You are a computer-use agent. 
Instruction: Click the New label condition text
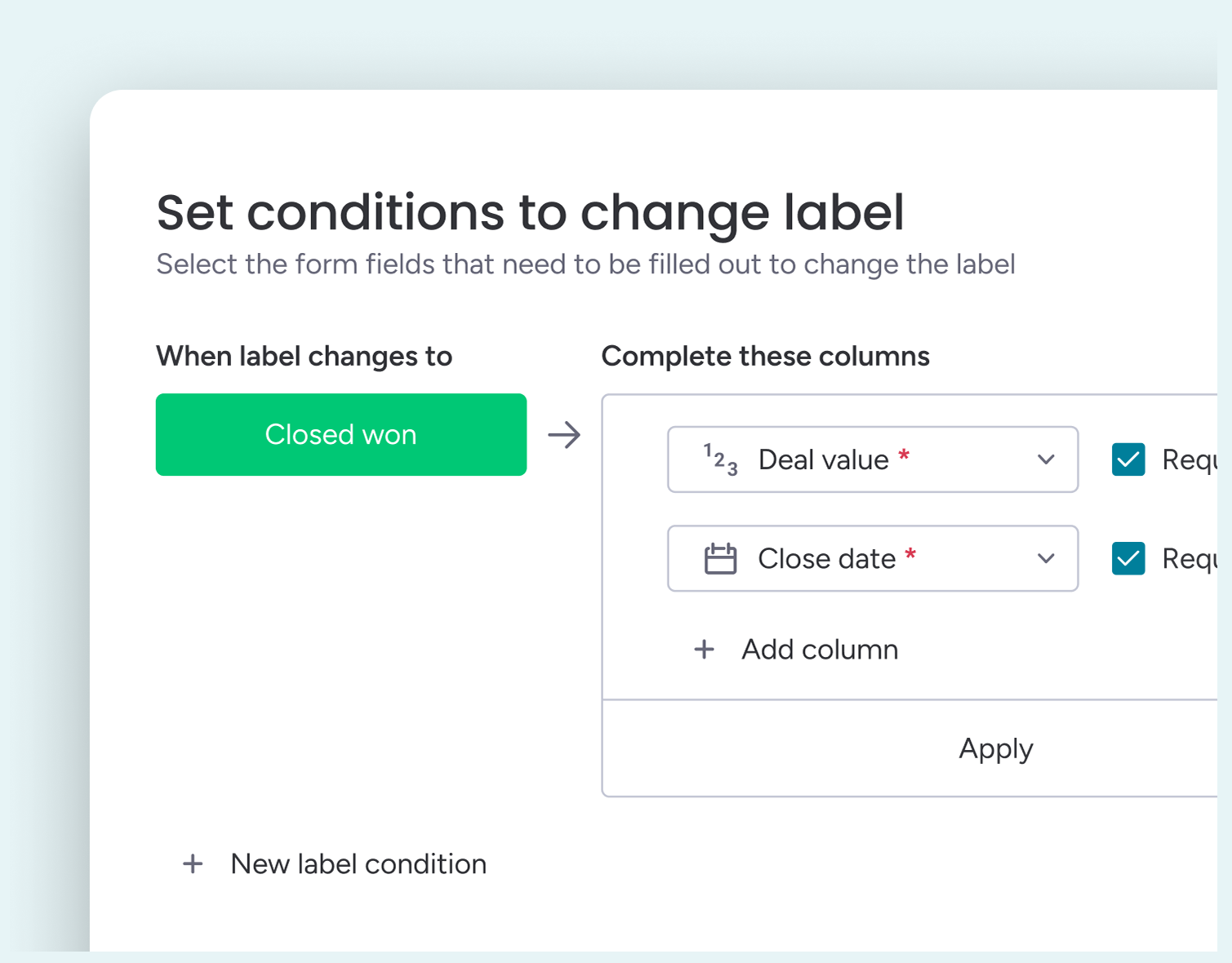358,864
